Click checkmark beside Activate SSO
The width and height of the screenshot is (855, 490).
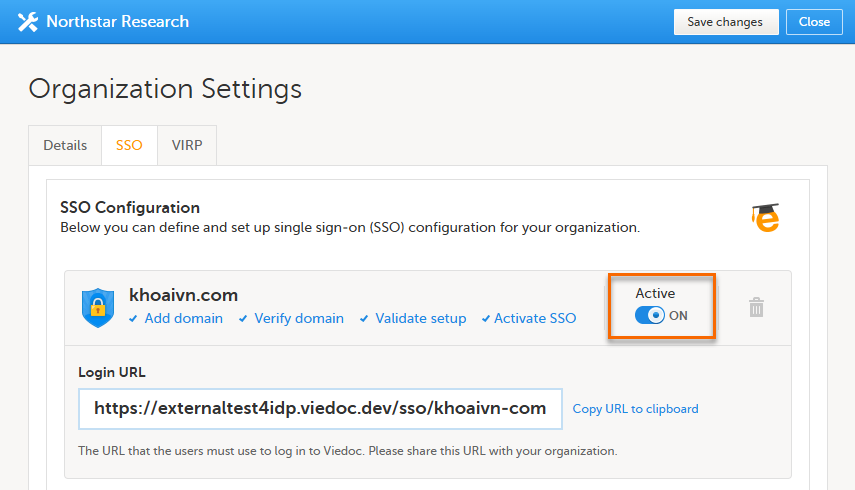click(x=486, y=319)
